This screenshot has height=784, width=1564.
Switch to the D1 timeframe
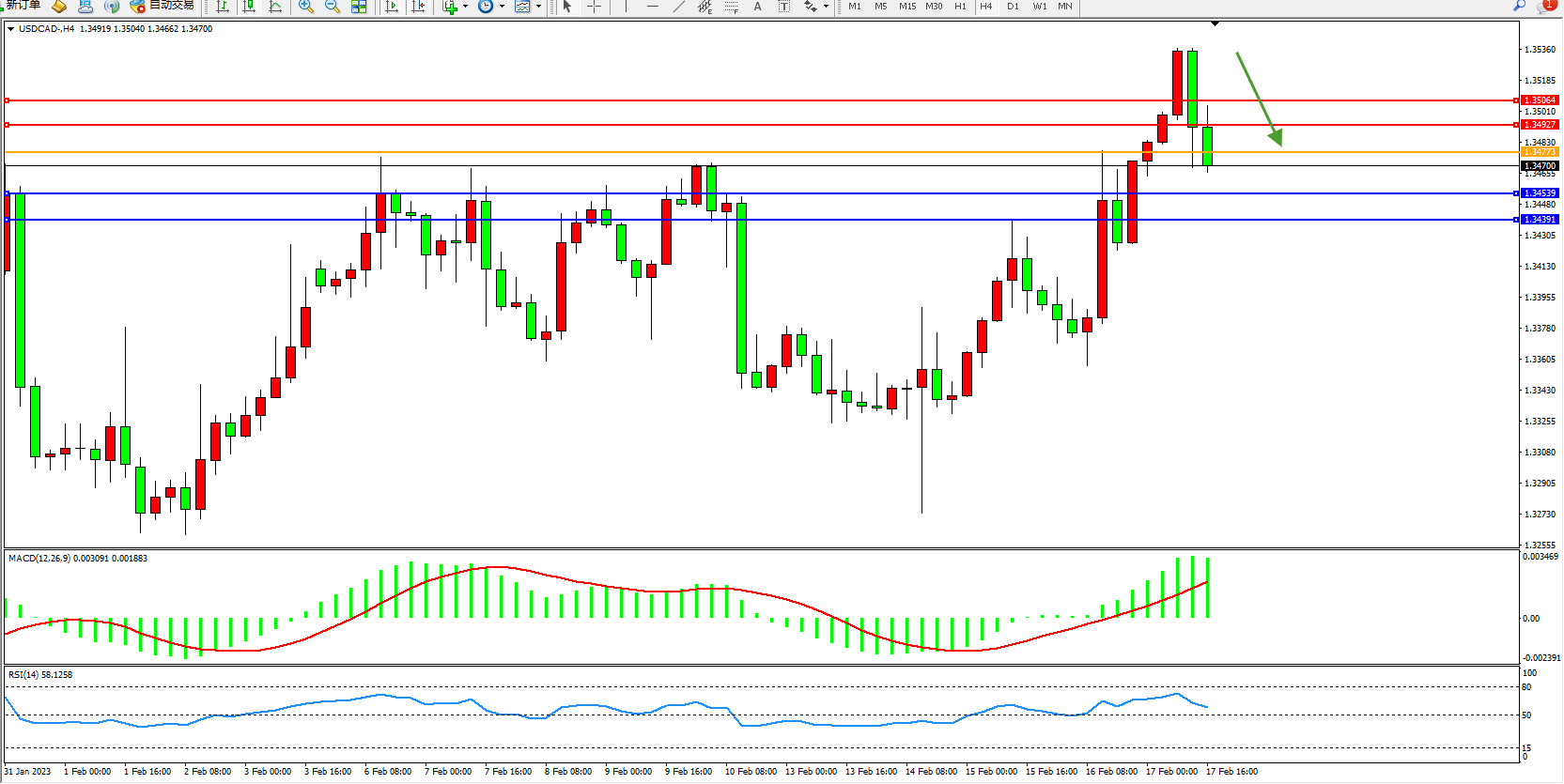[x=1013, y=7]
